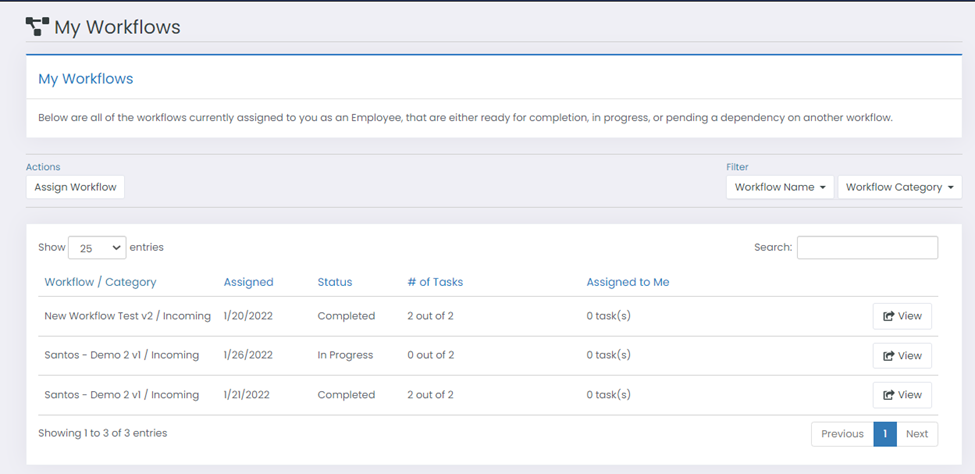975x474 pixels.
Task: View the Santos Demo 2 workflow assigned 1/21/2022
Action: click(x=902, y=395)
